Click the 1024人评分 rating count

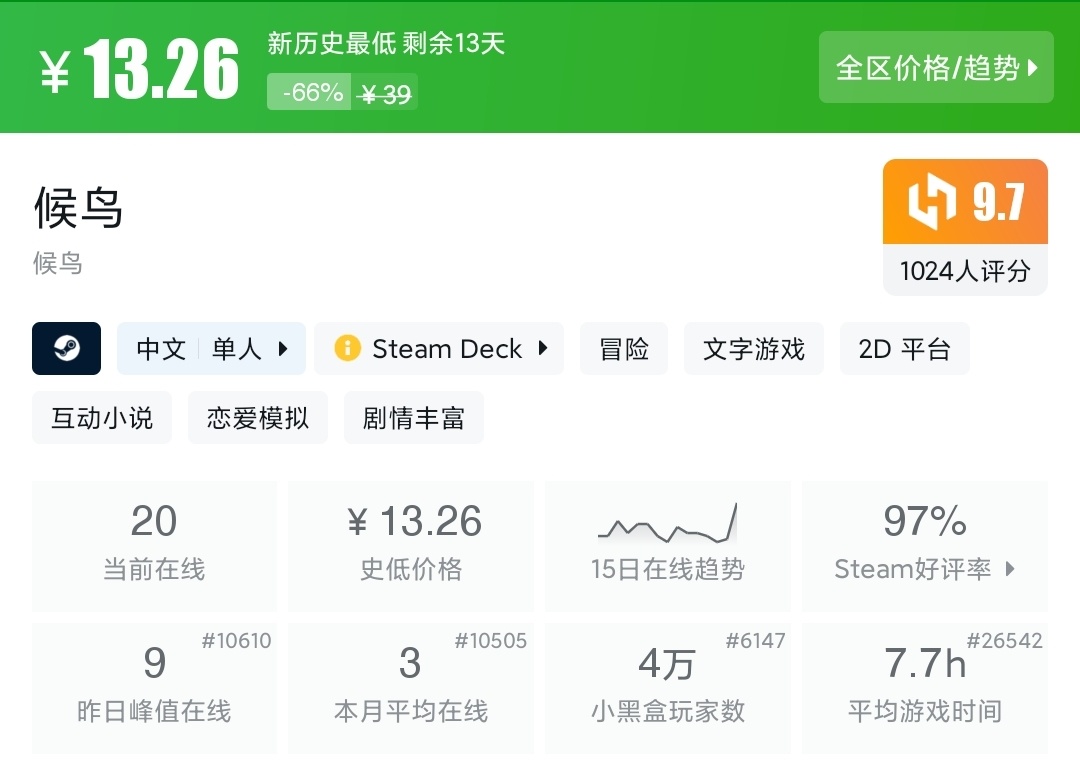point(965,270)
